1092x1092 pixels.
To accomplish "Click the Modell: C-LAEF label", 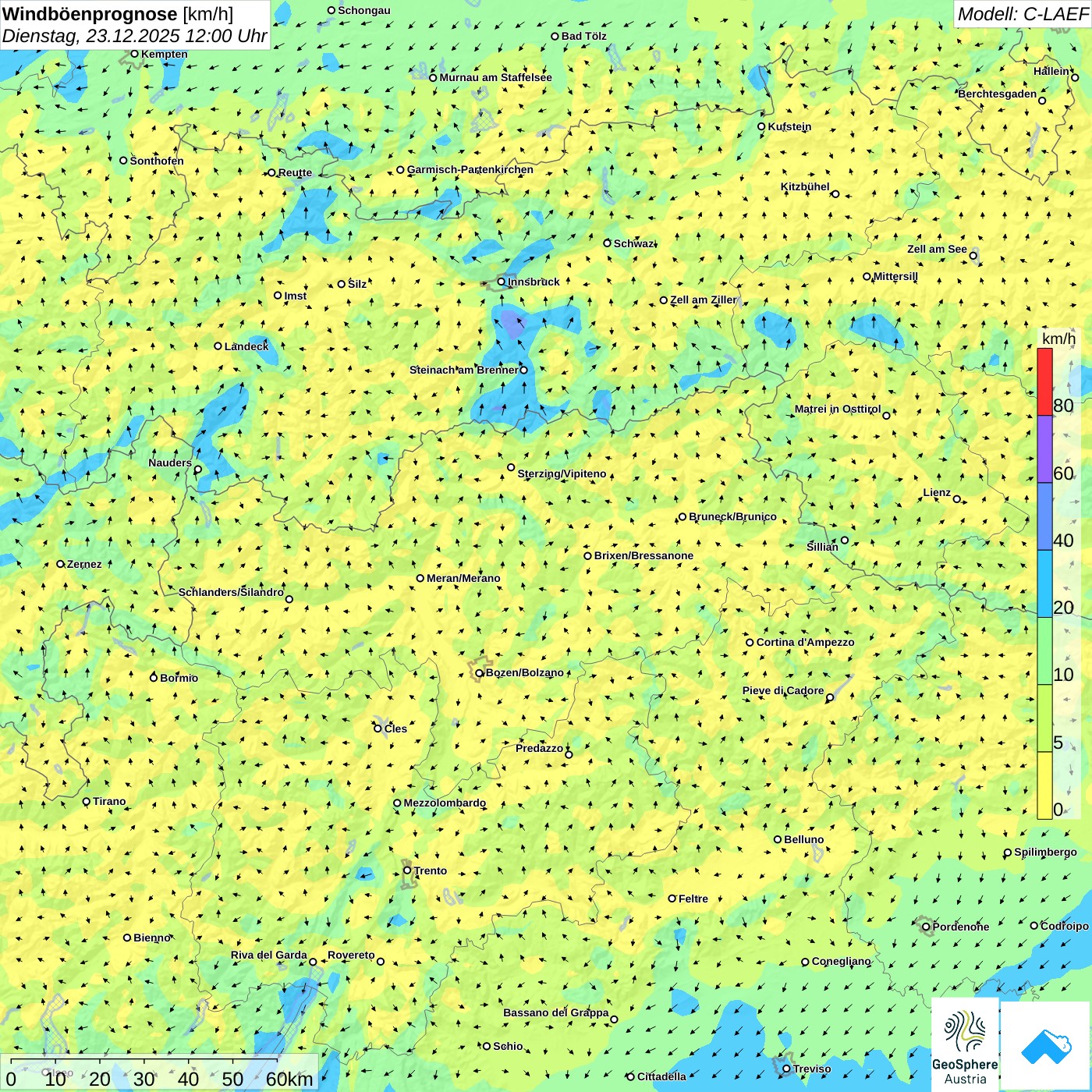I will pos(1023,13).
